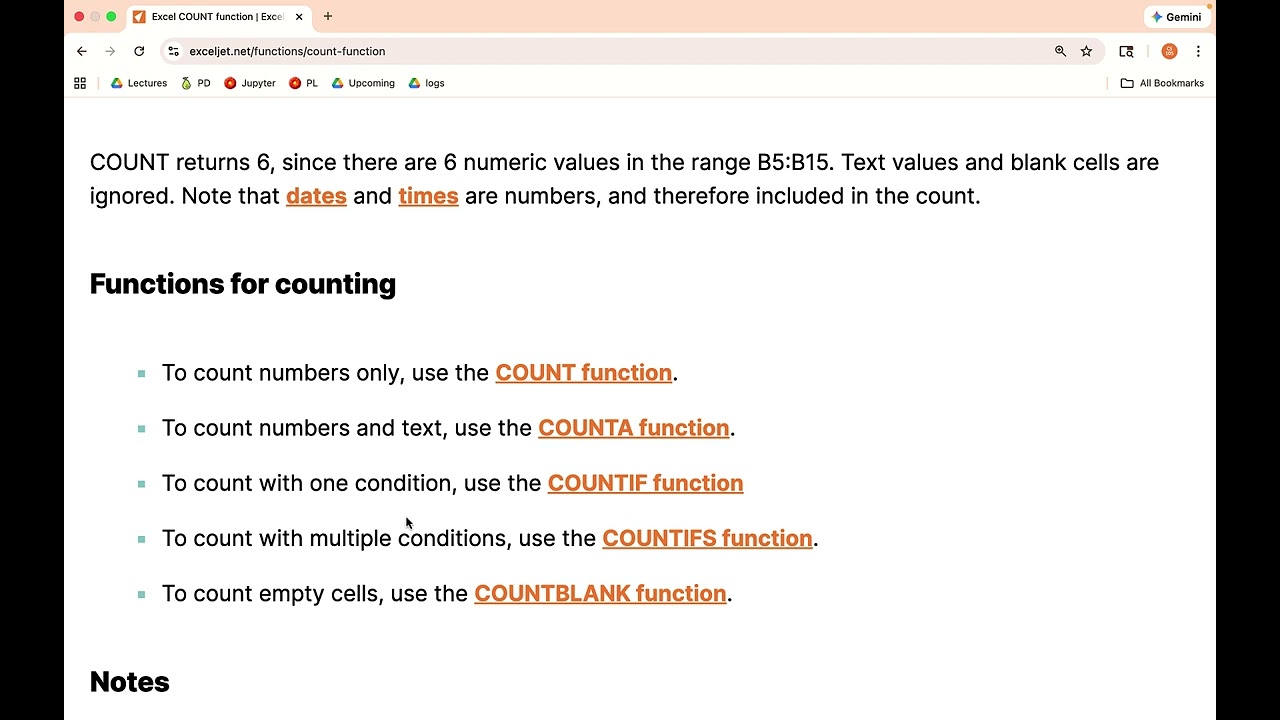Open the apps grid icon in bookmarks bar
1280x720 pixels.
80,83
